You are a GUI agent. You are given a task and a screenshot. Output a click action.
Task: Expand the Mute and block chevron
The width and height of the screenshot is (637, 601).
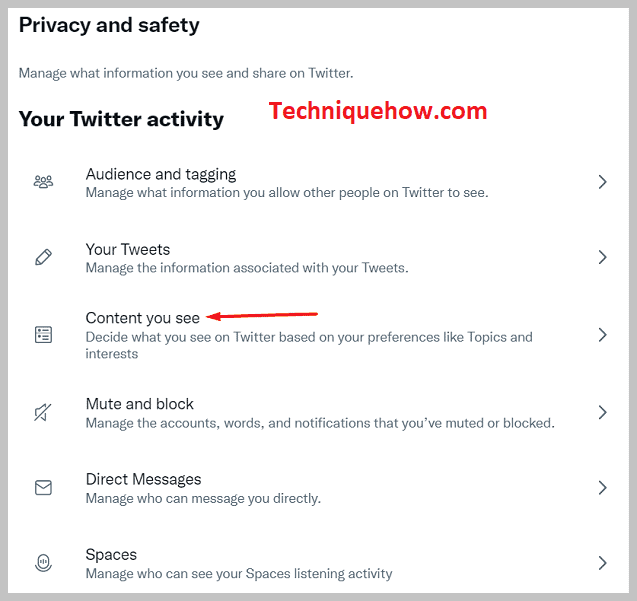602,412
